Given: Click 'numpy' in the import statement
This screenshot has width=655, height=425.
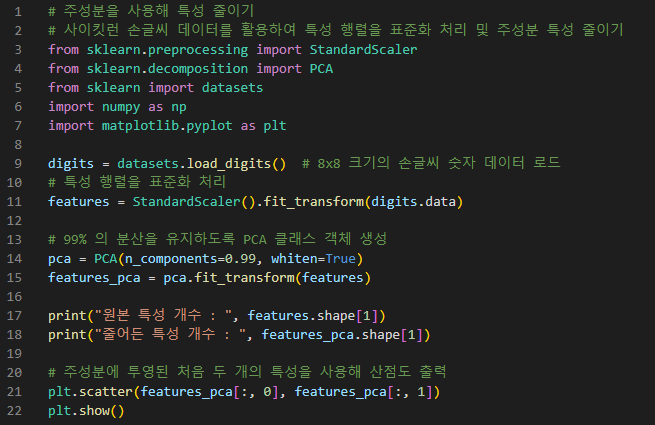Looking at the screenshot, I should (x=121, y=107).
